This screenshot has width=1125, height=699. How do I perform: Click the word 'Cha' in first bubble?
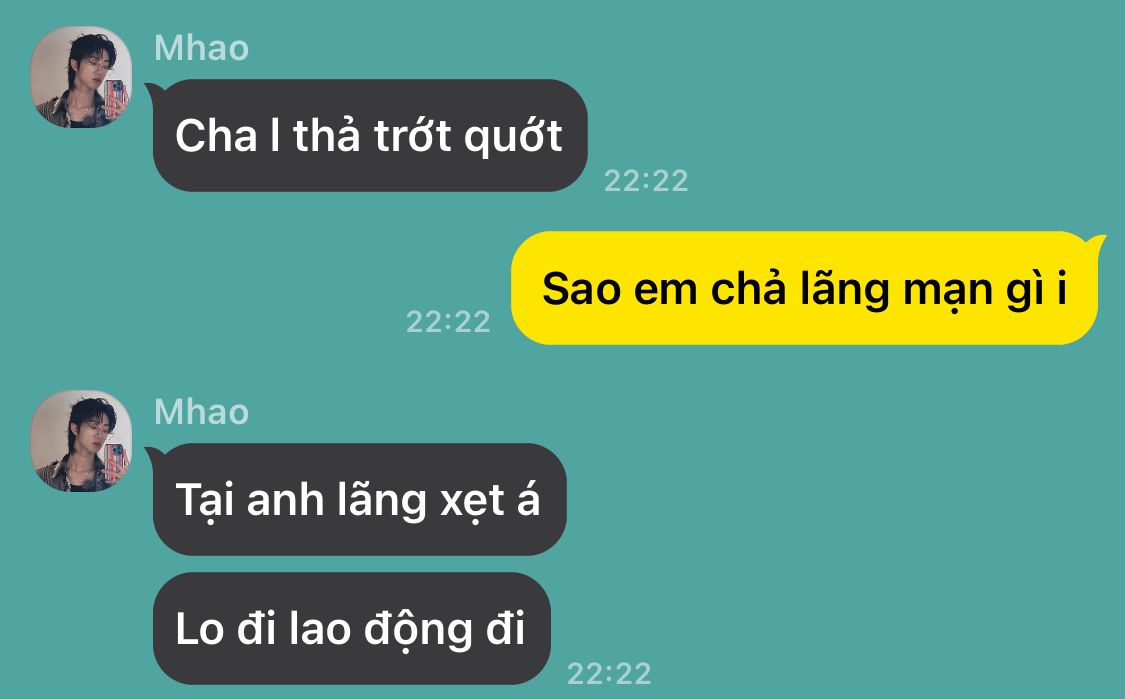pyautogui.click(x=216, y=136)
